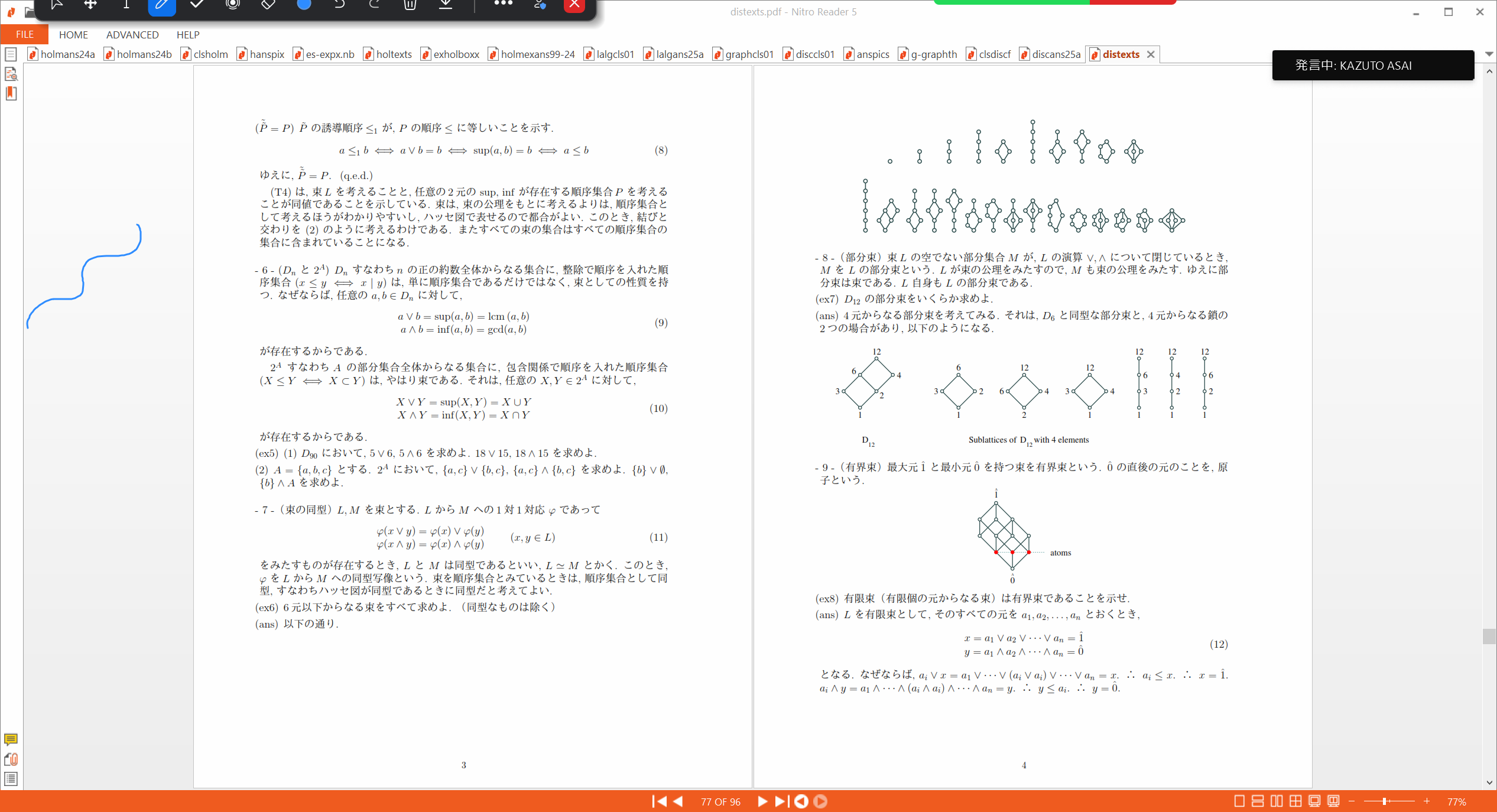
Task: Choose the move cross-arrows annotation tool
Action: (x=90, y=5)
